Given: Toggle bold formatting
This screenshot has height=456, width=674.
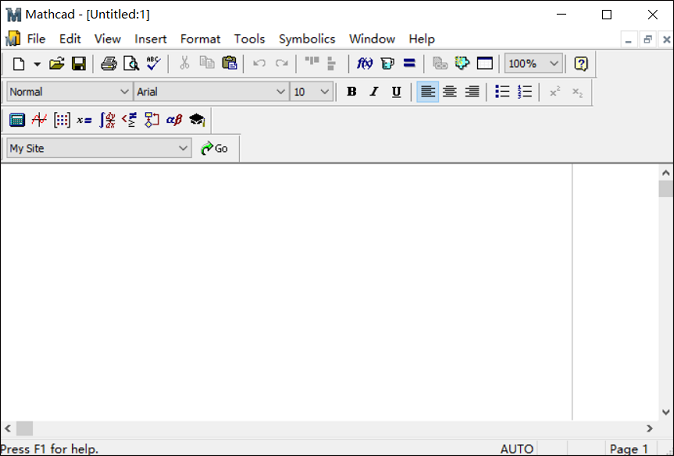Looking at the screenshot, I should (x=352, y=92).
